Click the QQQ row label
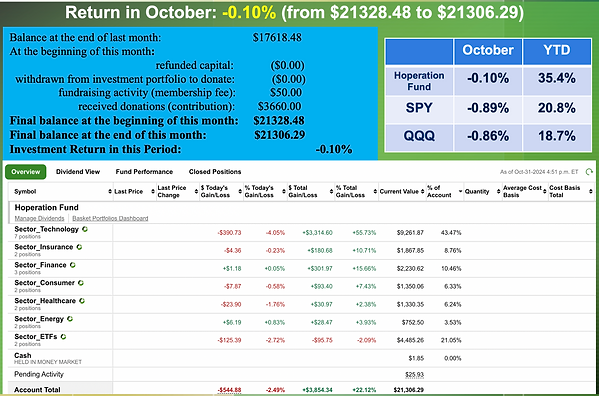This screenshot has width=599, height=396. tap(419, 136)
